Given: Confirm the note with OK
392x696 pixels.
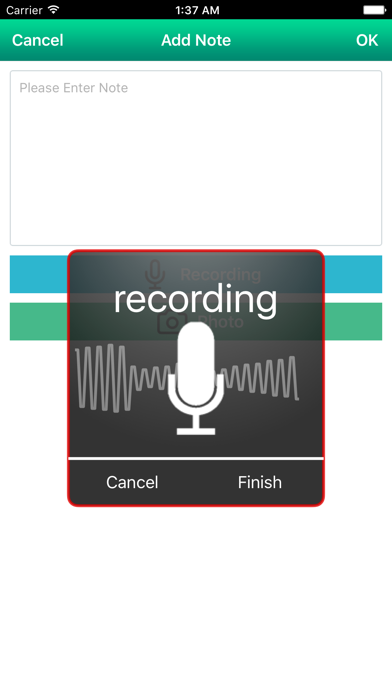Looking at the screenshot, I should (367, 40).
